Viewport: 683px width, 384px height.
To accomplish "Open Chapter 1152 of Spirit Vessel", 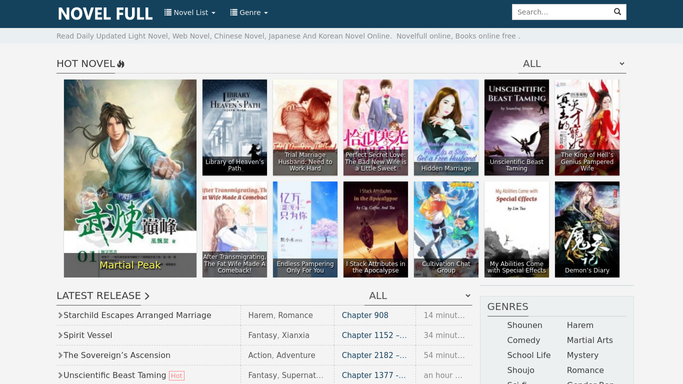I will pyautogui.click(x=374, y=335).
